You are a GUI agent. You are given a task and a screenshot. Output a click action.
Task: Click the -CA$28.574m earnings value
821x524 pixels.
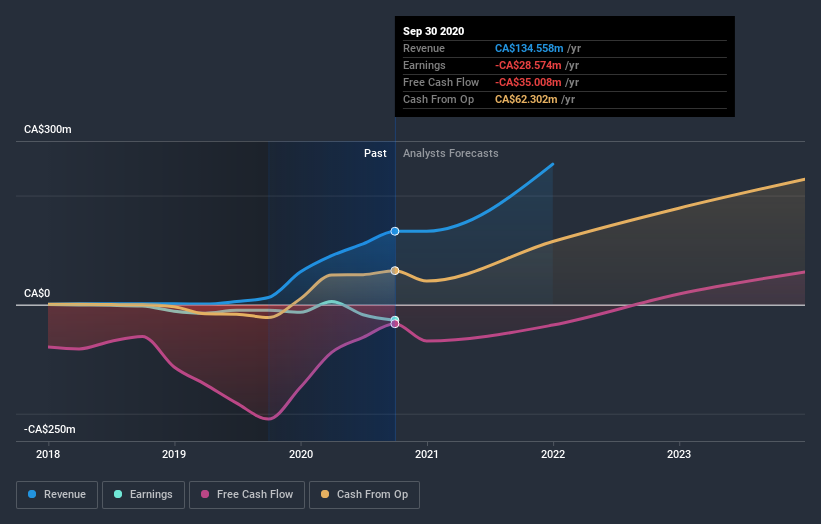pos(528,65)
